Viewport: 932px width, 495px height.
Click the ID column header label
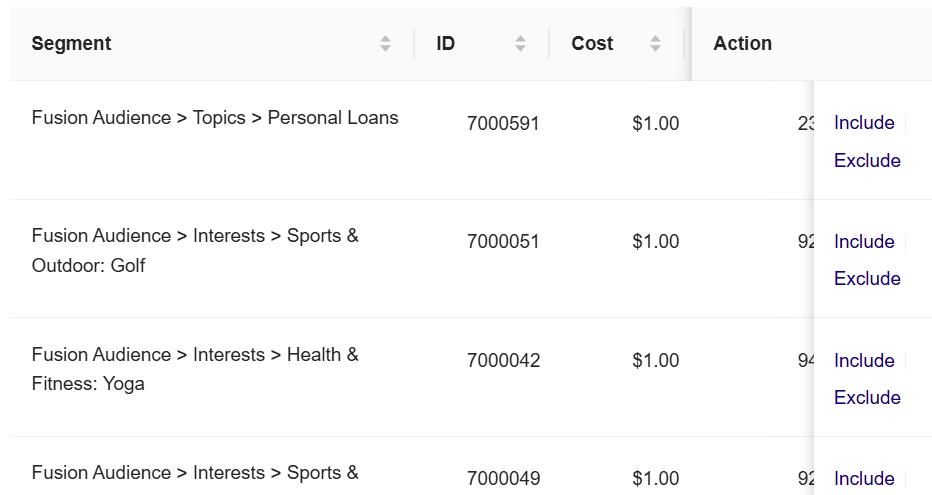445,43
